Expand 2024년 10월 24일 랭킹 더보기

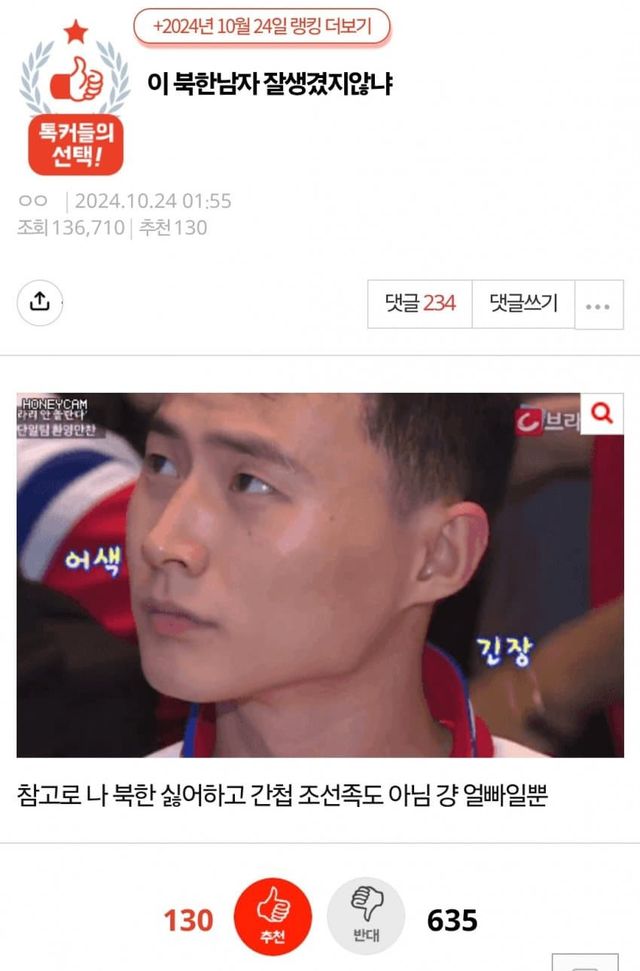coord(262,27)
